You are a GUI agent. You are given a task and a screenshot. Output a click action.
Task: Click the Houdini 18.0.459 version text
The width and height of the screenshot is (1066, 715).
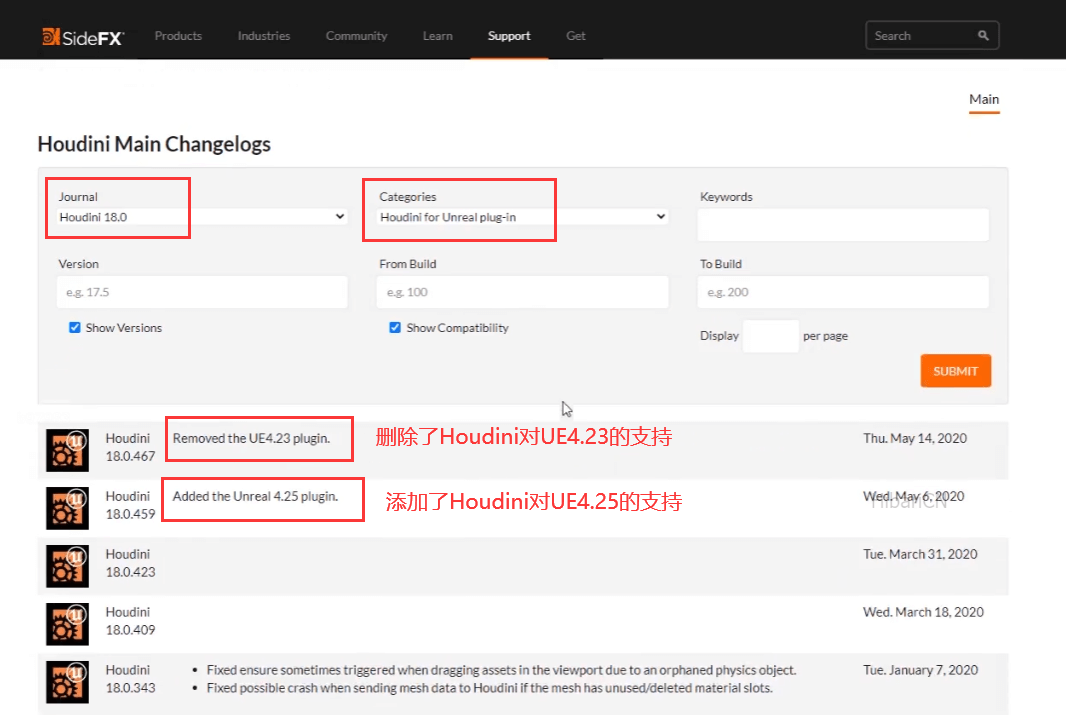[131, 505]
